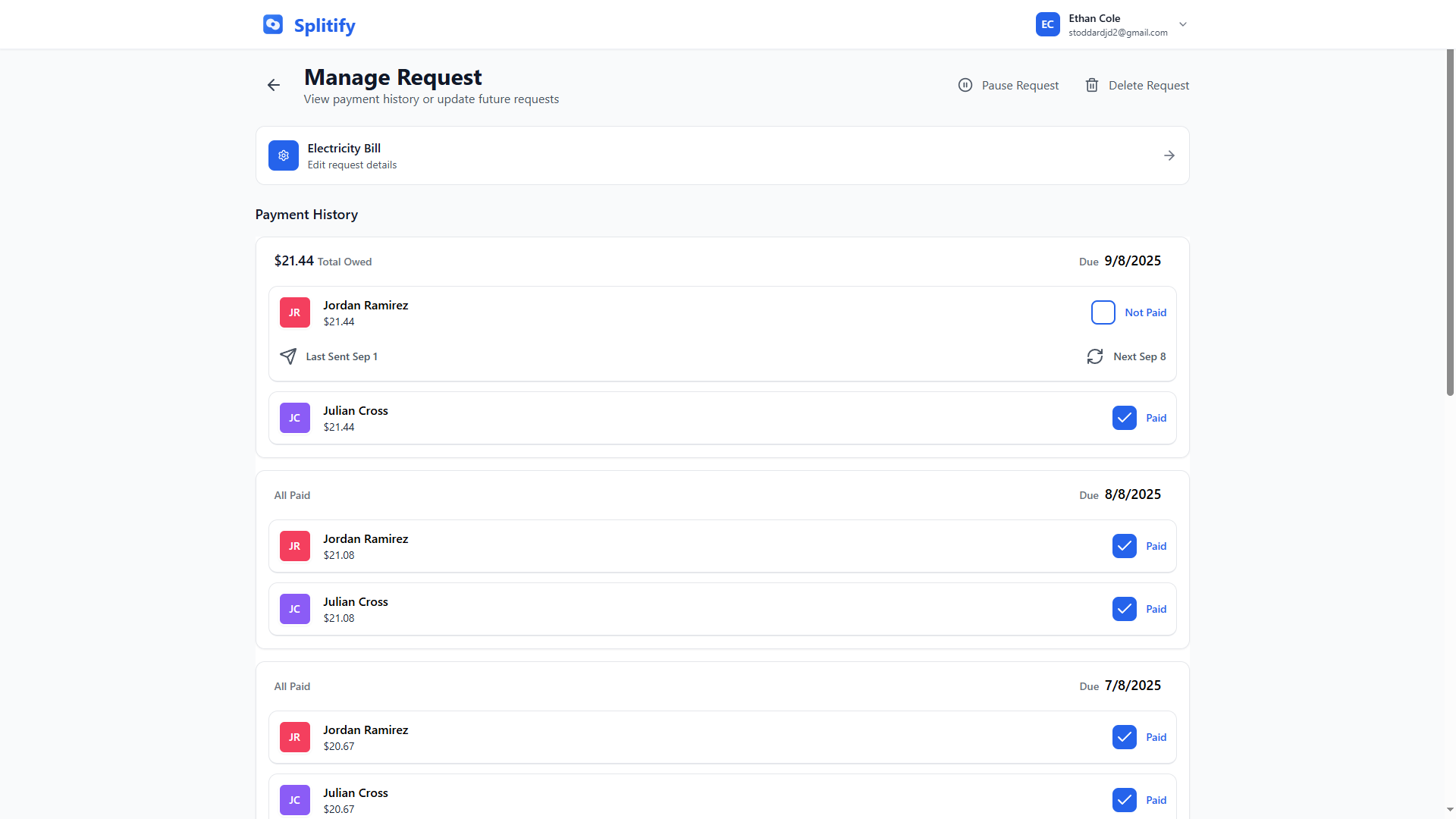
Task: Click the refresh icon beside Next Sep 8
Action: coord(1094,356)
